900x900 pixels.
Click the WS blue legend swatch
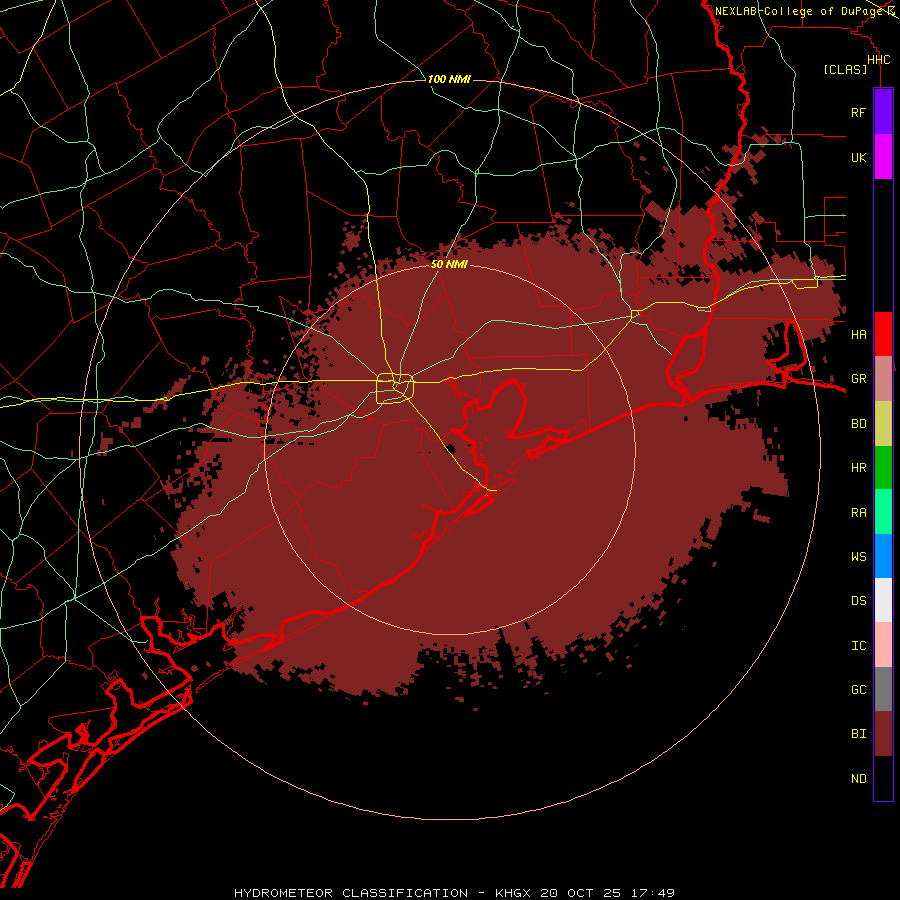[x=883, y=556]
